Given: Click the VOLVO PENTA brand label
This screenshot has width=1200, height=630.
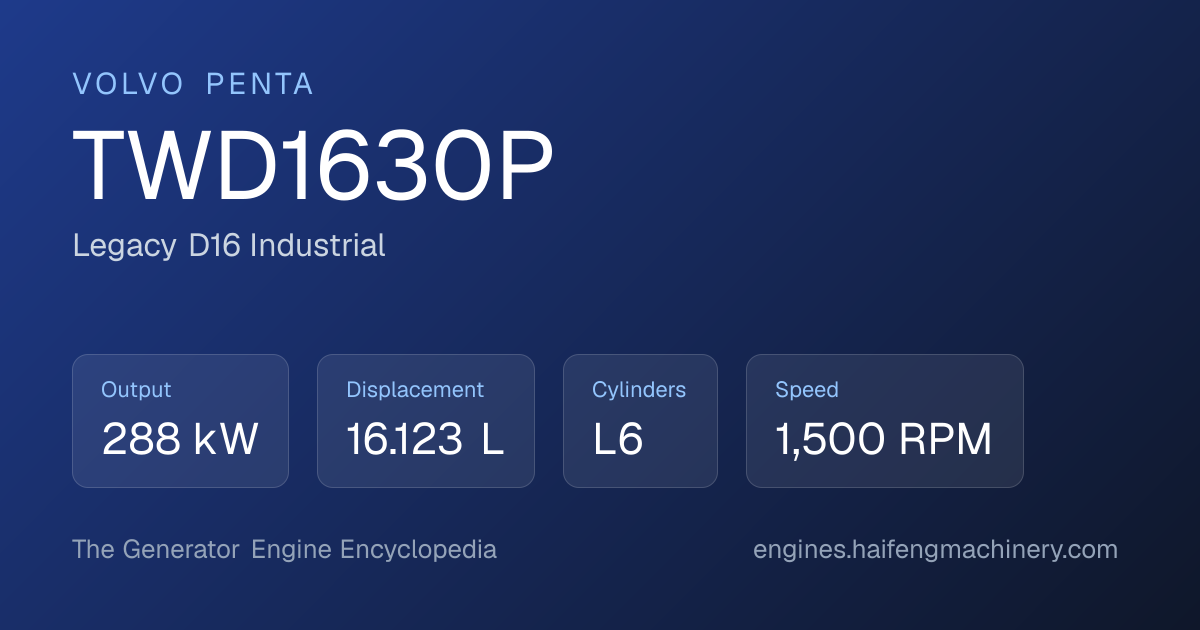Looking at the screenshot, I should pyautogui.click(x=194, y=85).
